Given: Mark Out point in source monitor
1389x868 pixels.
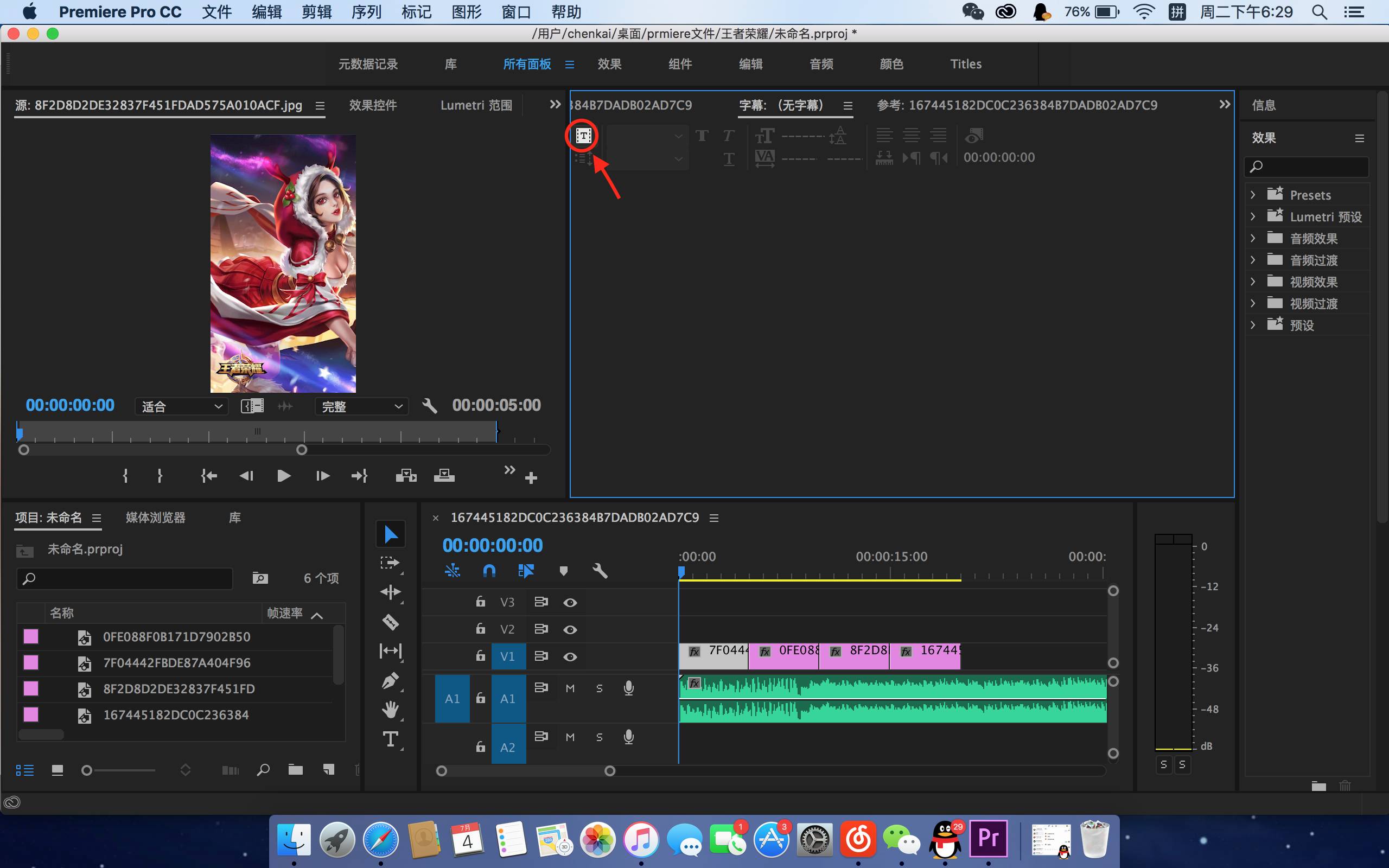Looking at the screenshot, I should (x=160, y=476).
